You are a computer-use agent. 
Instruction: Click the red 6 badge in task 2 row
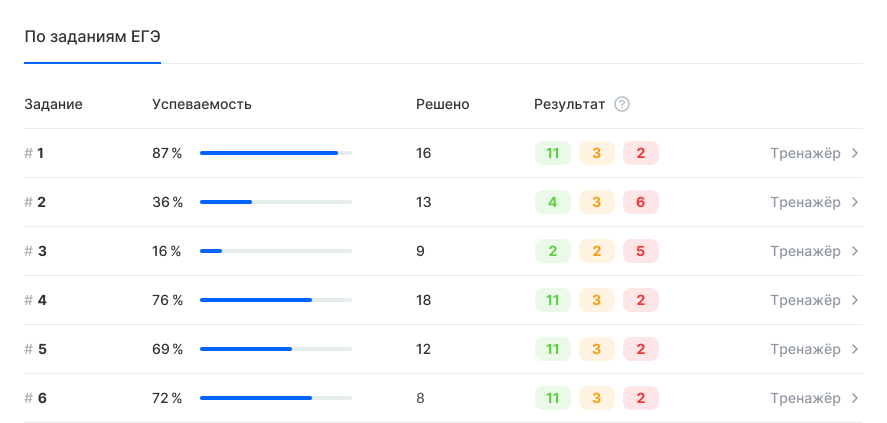pos(640,202)
